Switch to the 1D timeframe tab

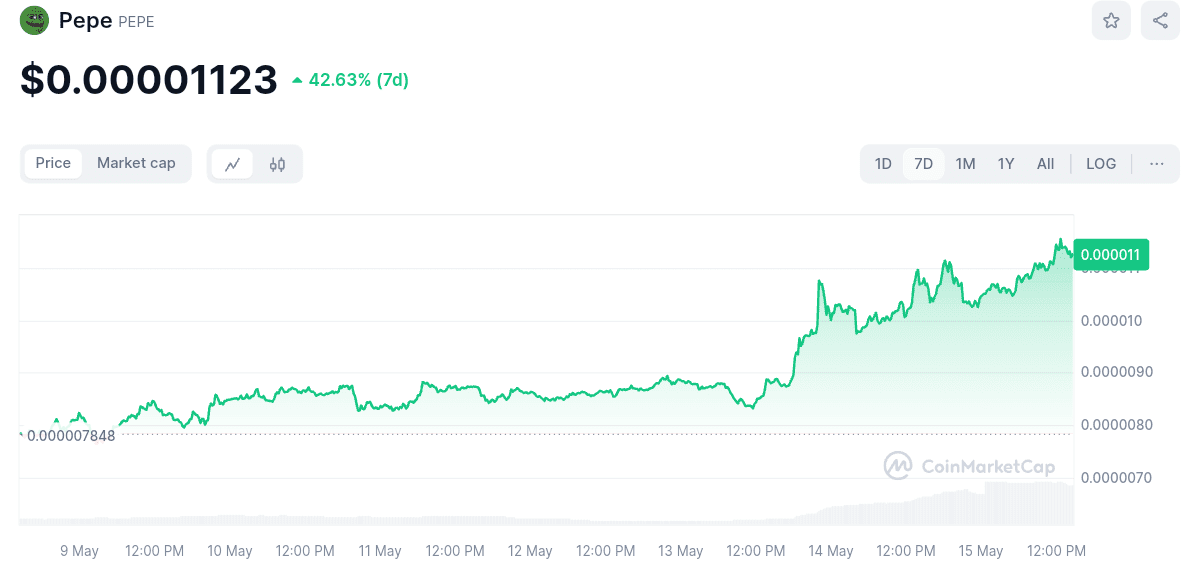tap(883, 163)
